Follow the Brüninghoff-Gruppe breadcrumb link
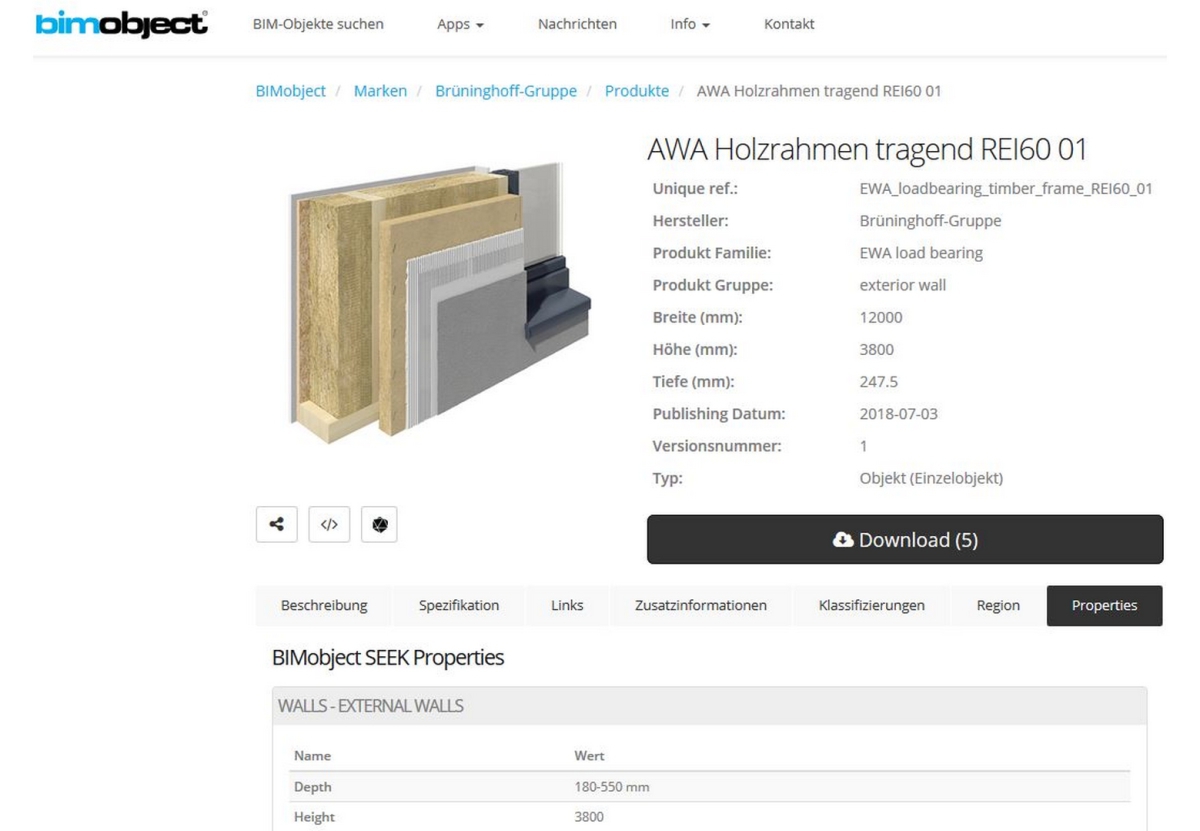 coord(506,91)
